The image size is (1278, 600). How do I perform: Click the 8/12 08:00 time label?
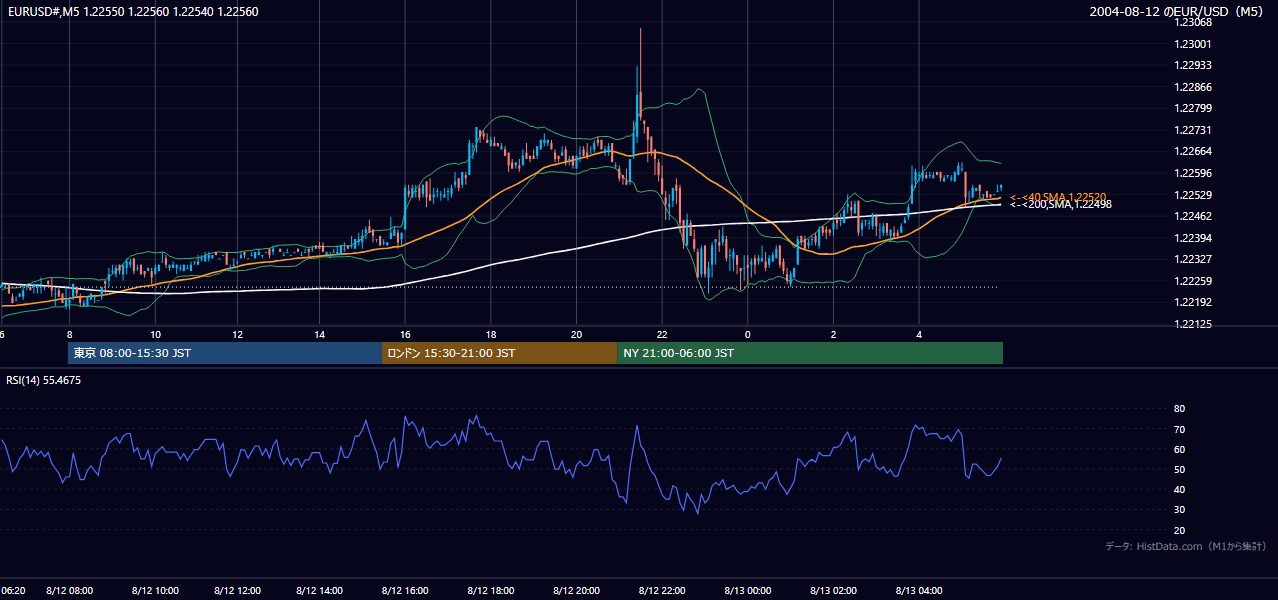pyautogui.click(x=70, y=590)
